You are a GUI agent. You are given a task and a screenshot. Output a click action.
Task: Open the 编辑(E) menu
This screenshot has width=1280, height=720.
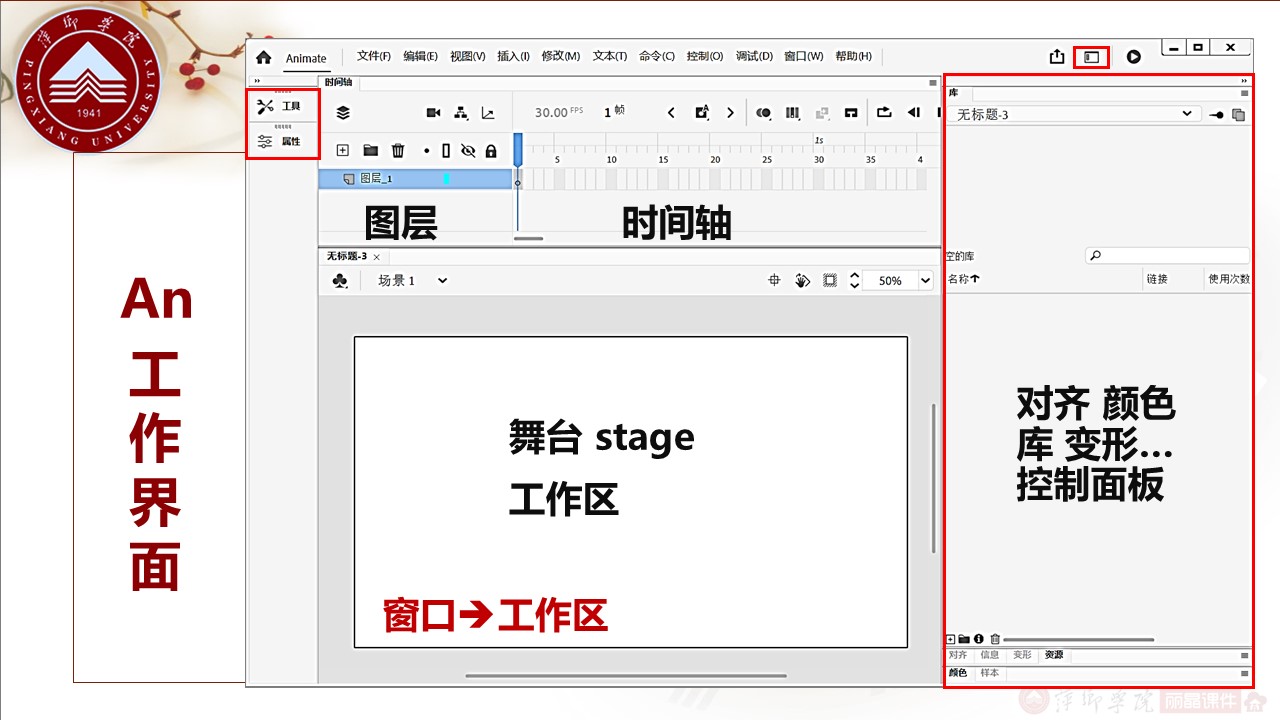tap(421, 57)
